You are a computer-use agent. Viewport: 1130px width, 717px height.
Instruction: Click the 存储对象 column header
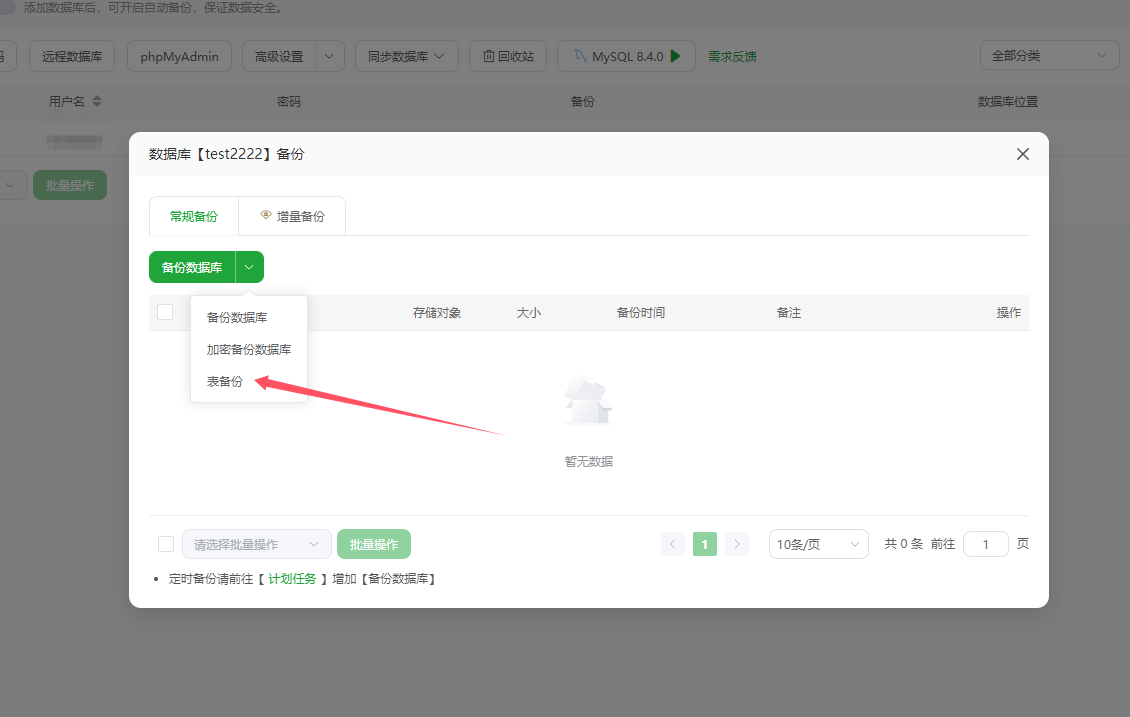click(437, 313)
